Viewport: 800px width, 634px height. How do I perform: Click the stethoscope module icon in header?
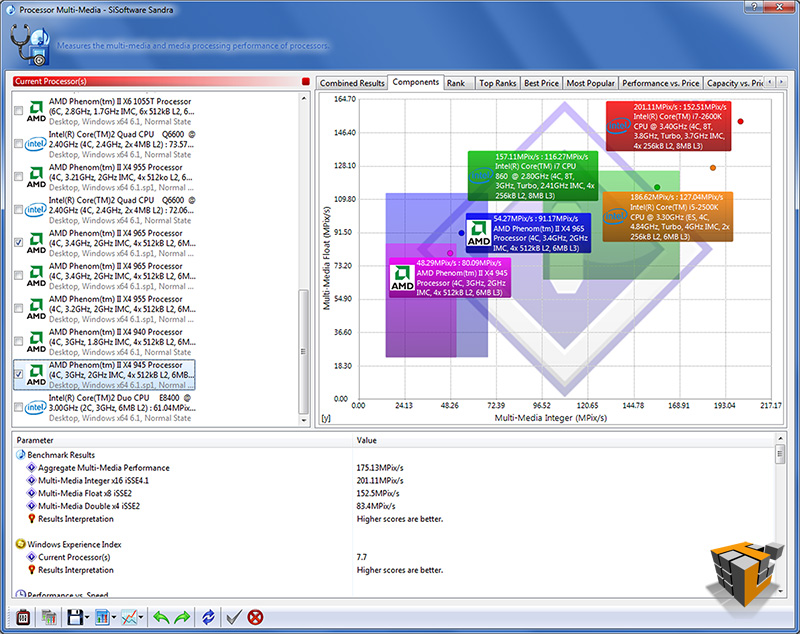(30, 45)
